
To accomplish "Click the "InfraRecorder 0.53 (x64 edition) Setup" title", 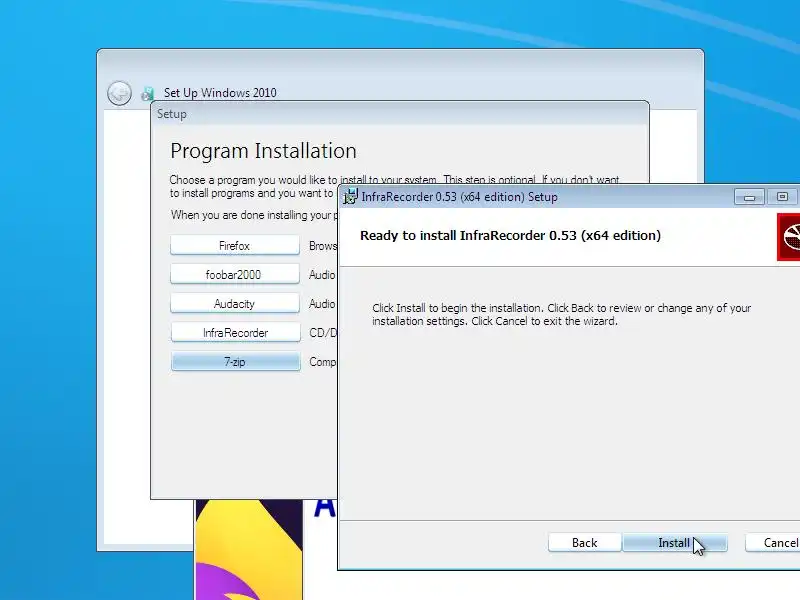I will click(x=459, y=197).
